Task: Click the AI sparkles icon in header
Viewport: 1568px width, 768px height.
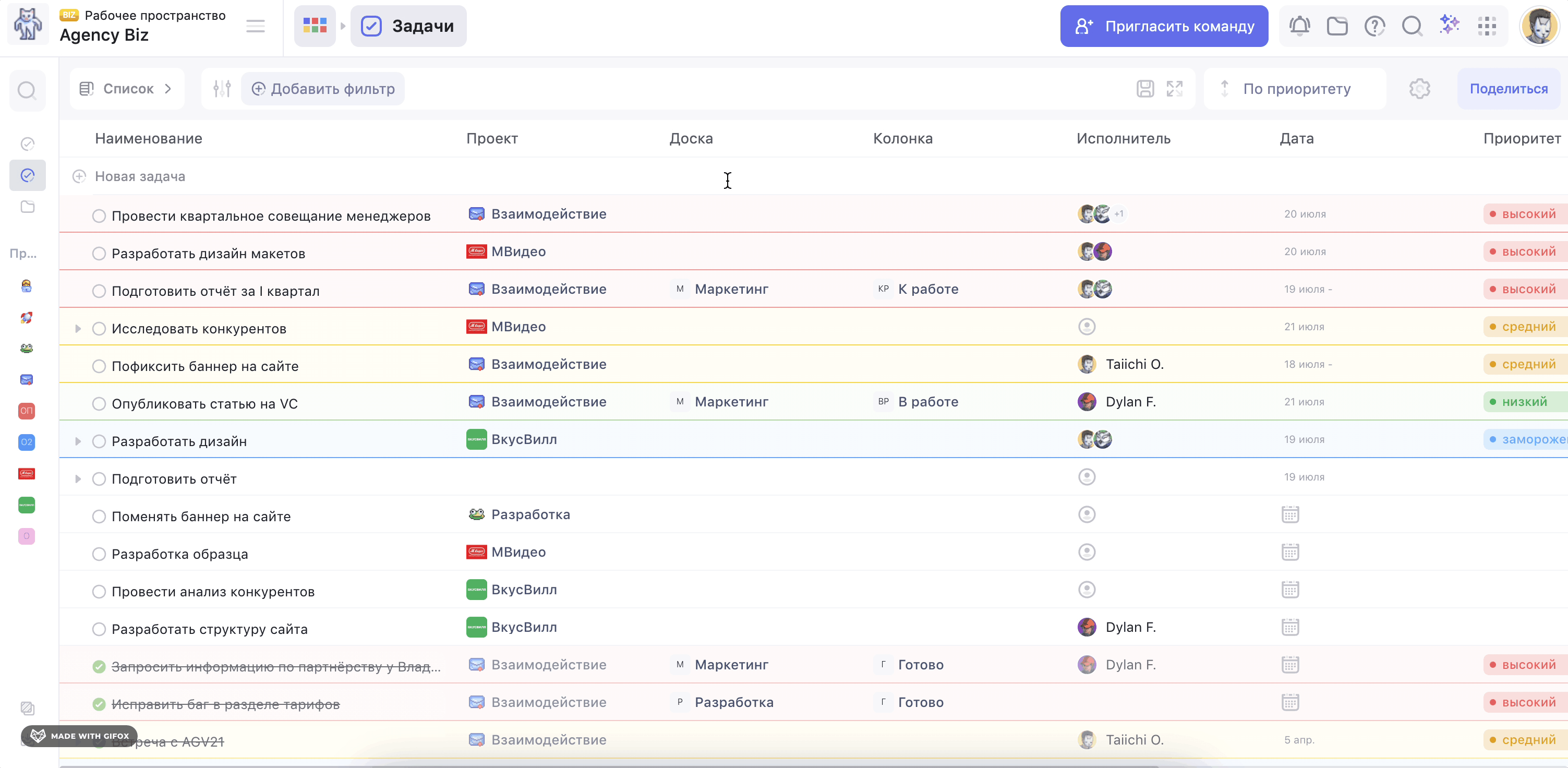Action: tap(1449, 25)
